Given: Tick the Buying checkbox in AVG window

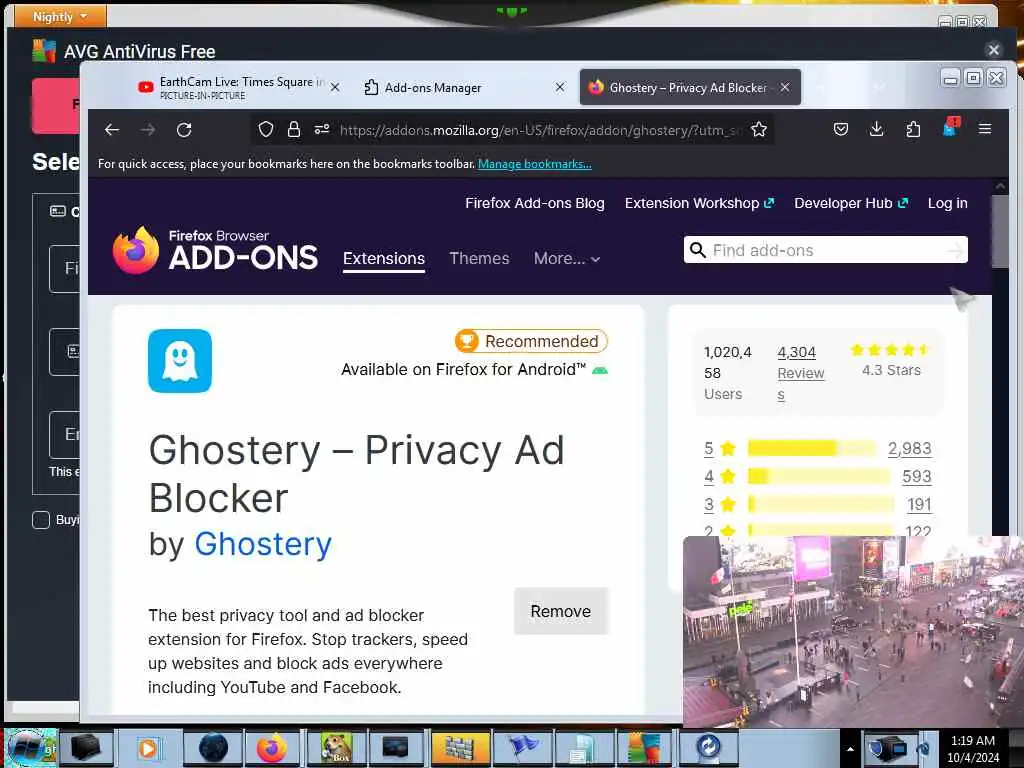Looking at the screenshot, I should pos(40,520).
